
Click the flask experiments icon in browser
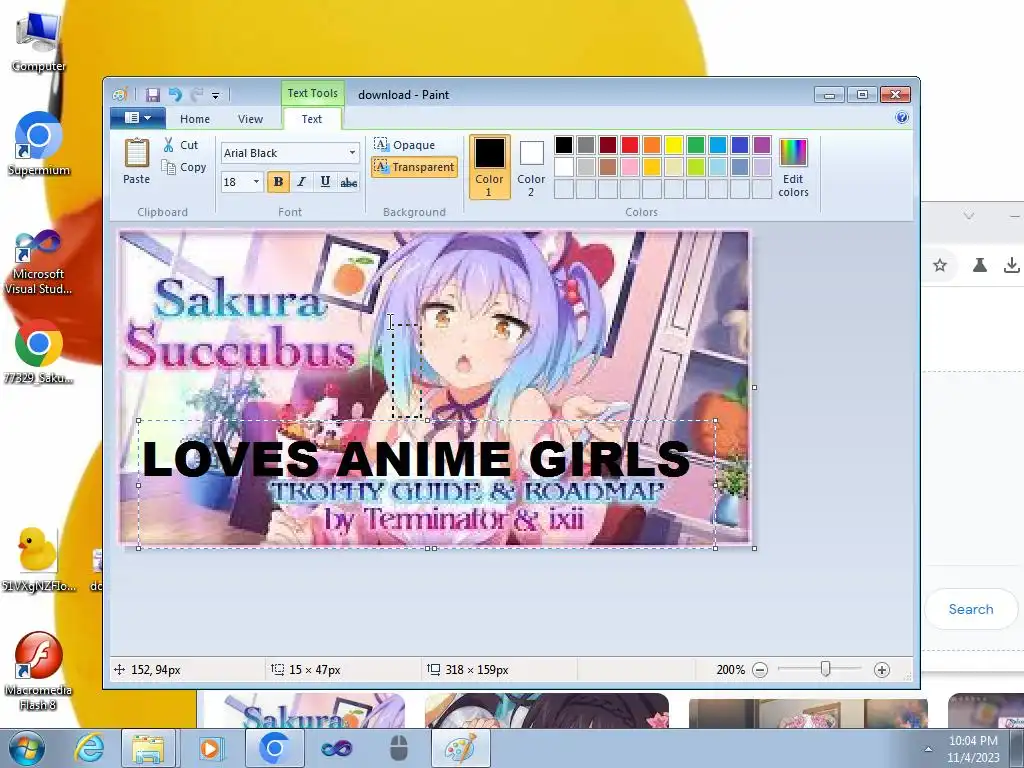980,265
